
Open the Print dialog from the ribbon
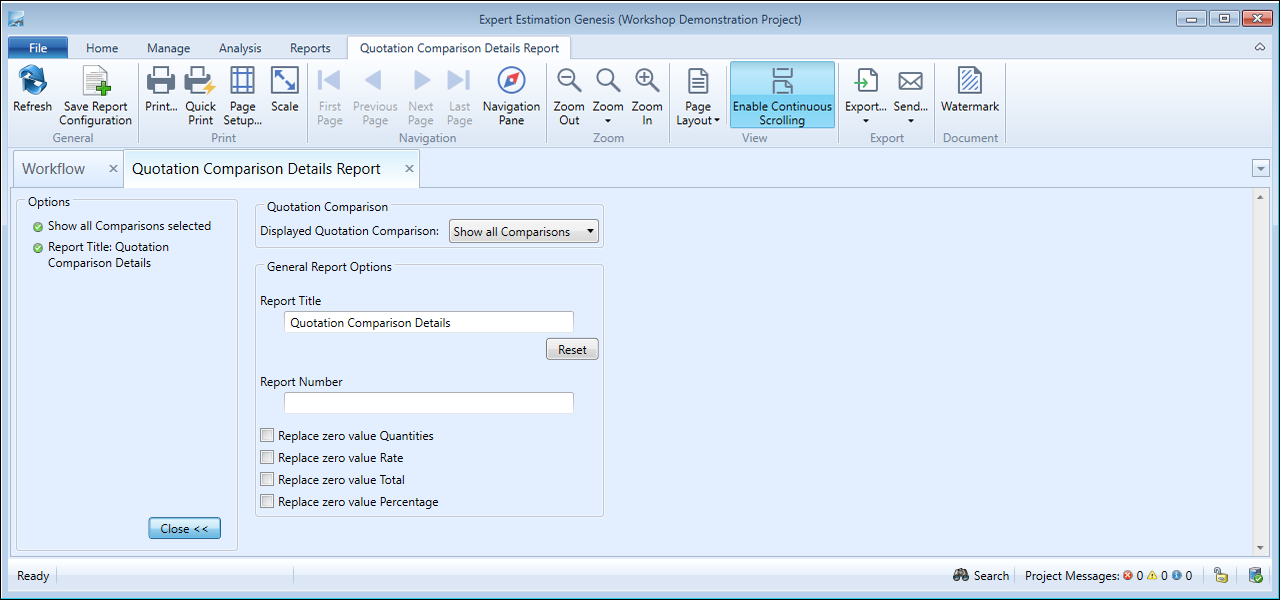coord(161,82)
